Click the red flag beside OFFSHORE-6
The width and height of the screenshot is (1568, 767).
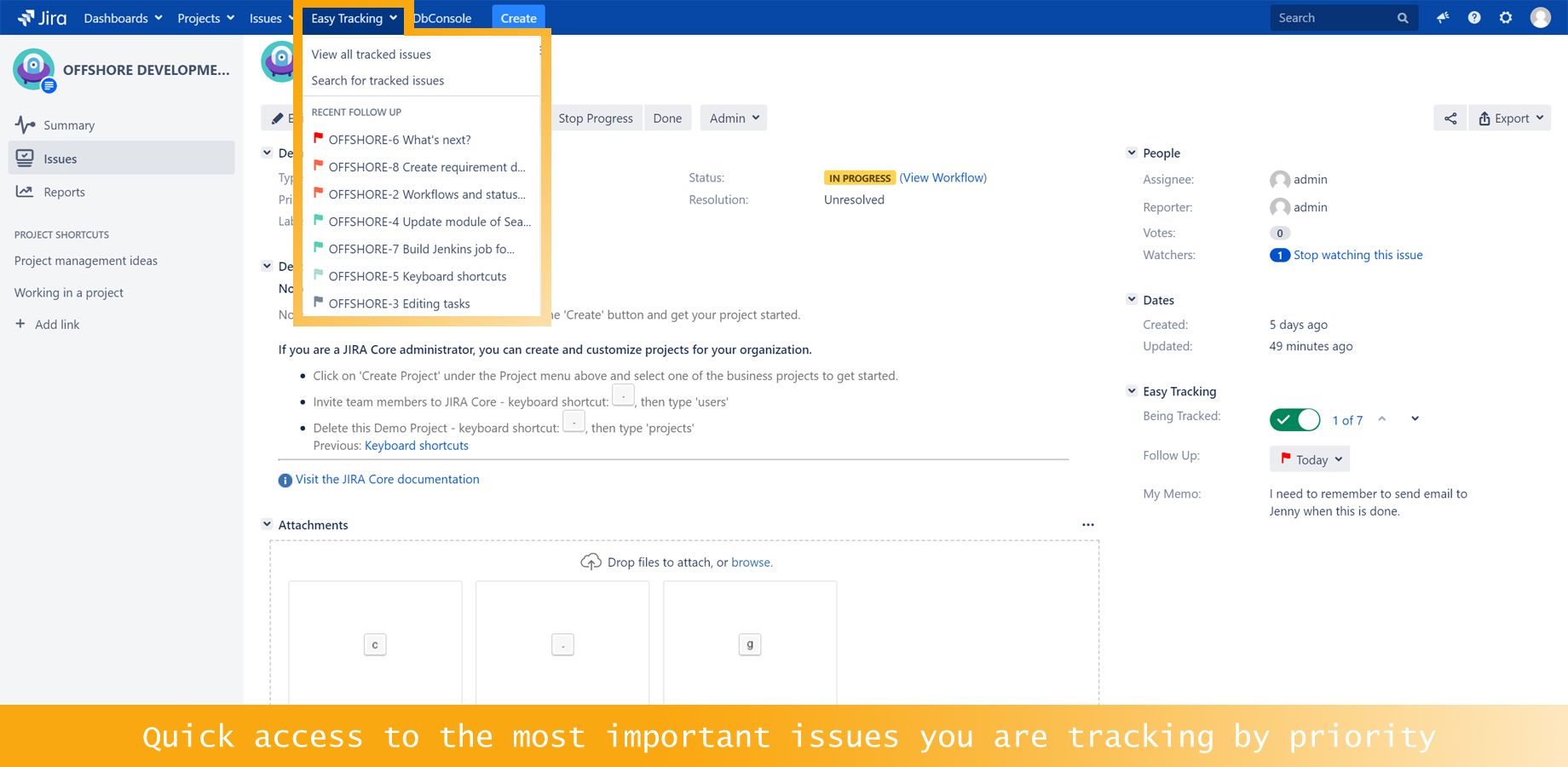click(x=318, y=138)
